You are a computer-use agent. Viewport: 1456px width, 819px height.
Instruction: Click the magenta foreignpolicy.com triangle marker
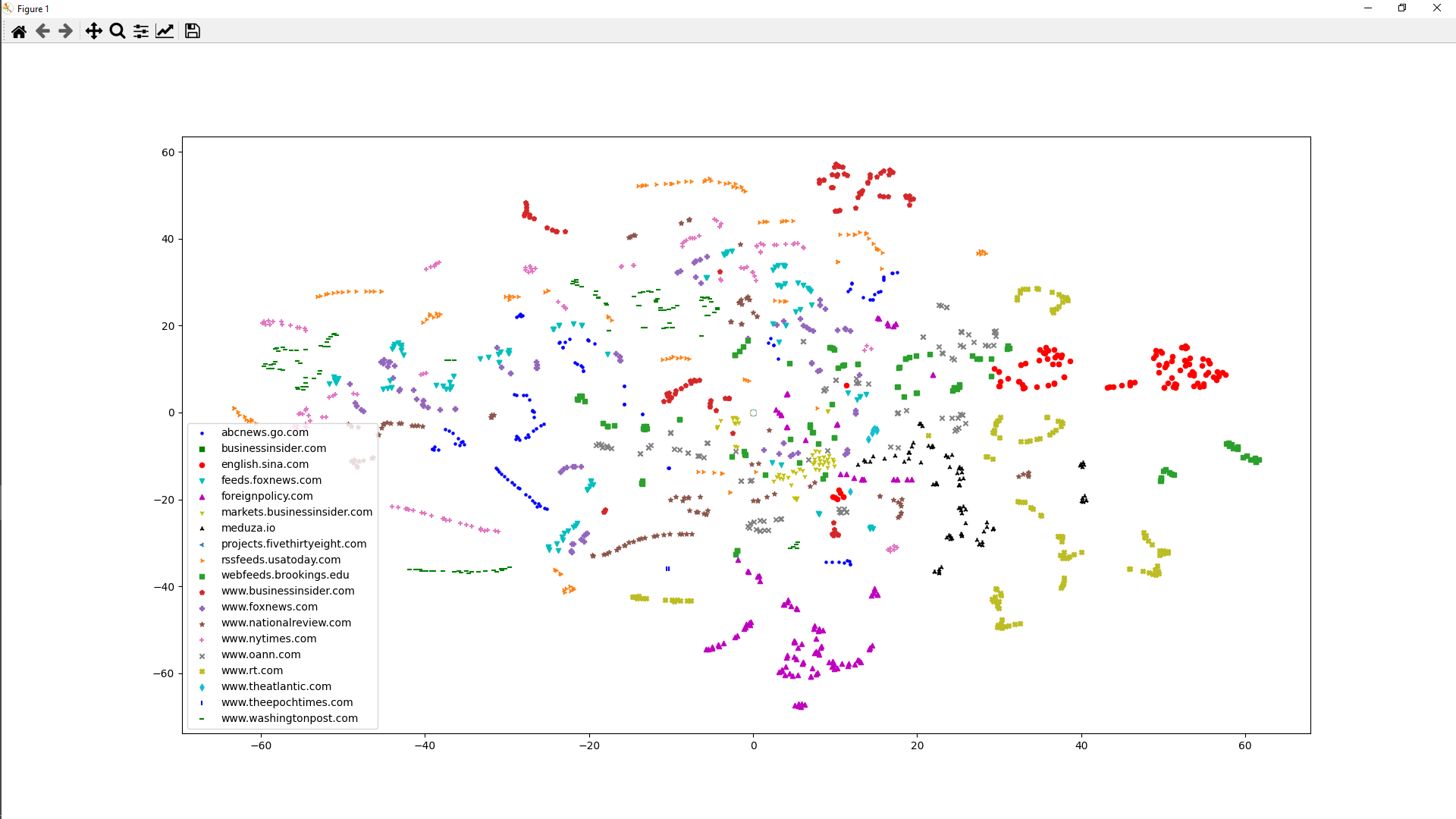click(x=202, y=497)
